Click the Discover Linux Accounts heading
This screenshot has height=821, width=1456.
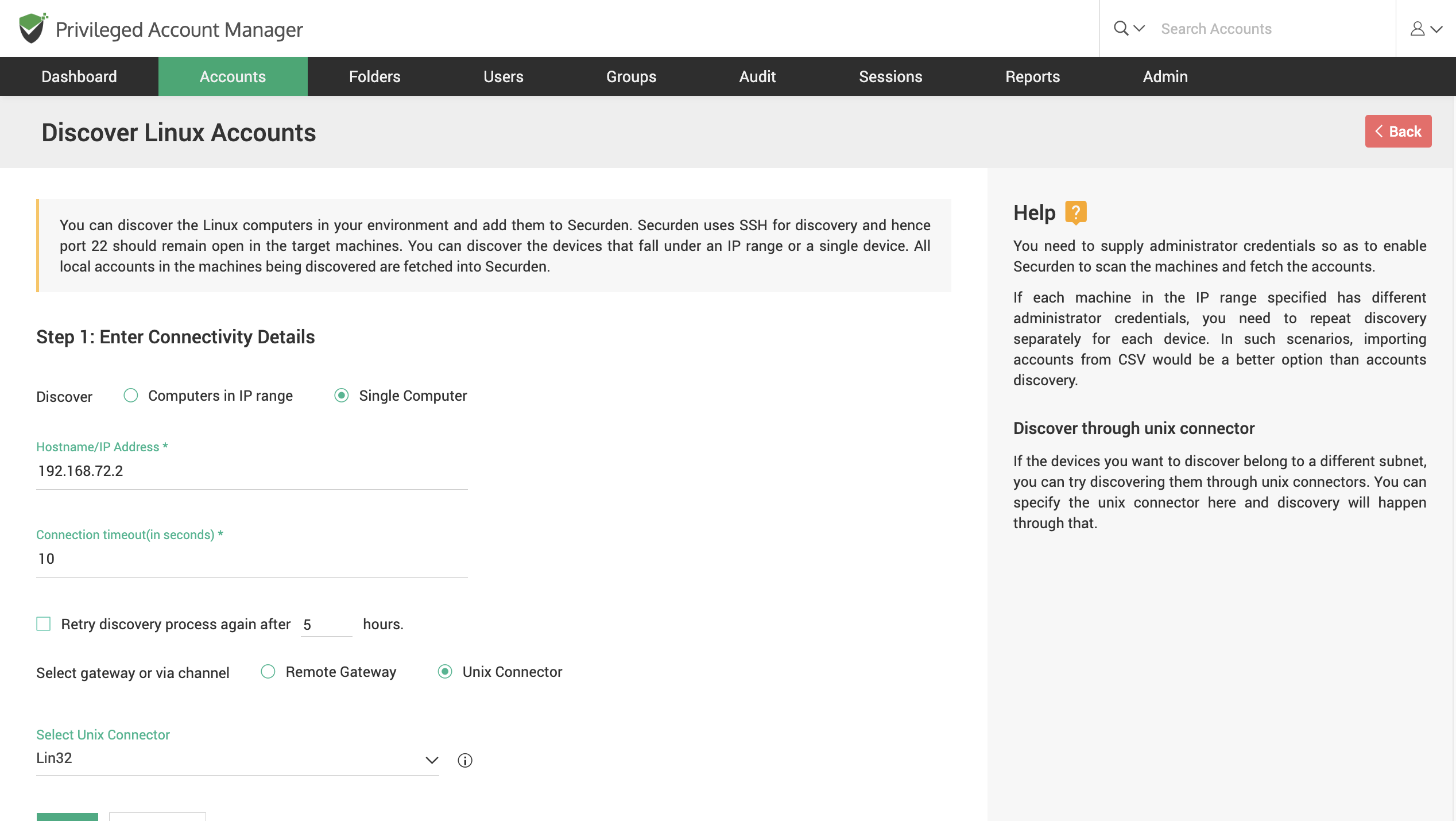coord(179,133)
